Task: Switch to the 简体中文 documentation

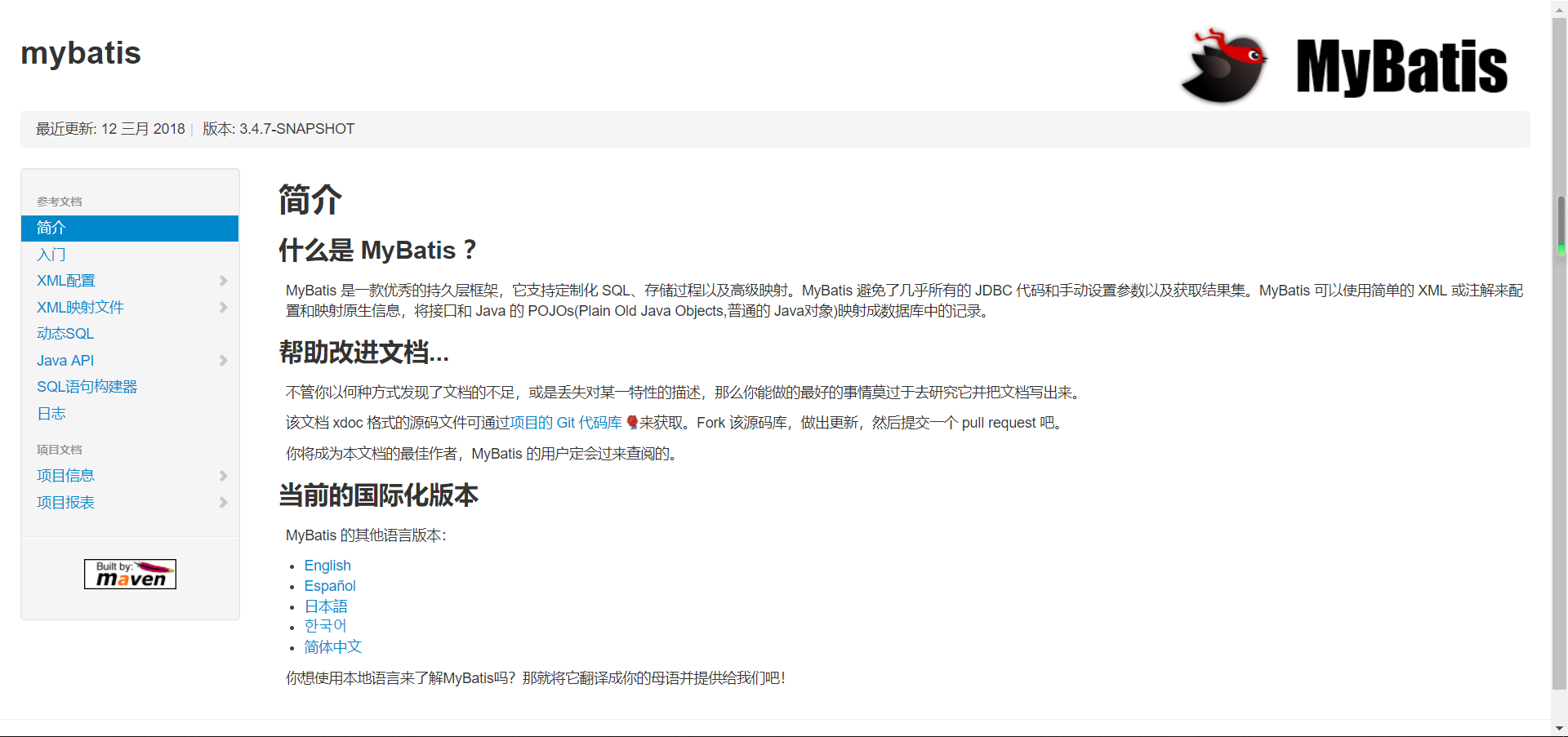Action: [x=333, y=647]
